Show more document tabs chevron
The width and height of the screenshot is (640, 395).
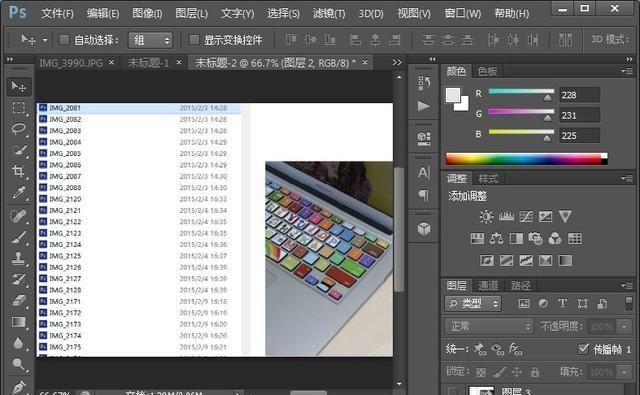(x=397, y=62)
